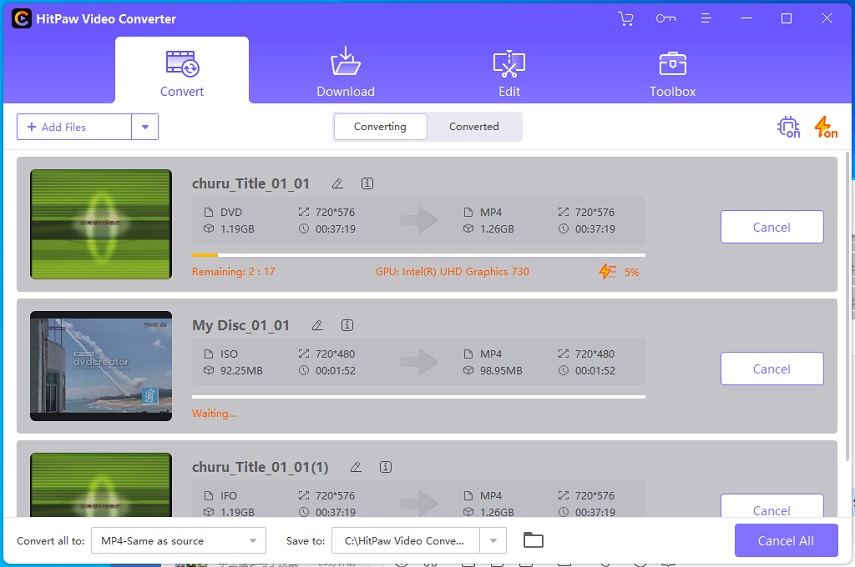Image resolution: width=855 pixels, height=567 pixels.
Task: Open the hamburger menu in title bar
Action: 706,19
